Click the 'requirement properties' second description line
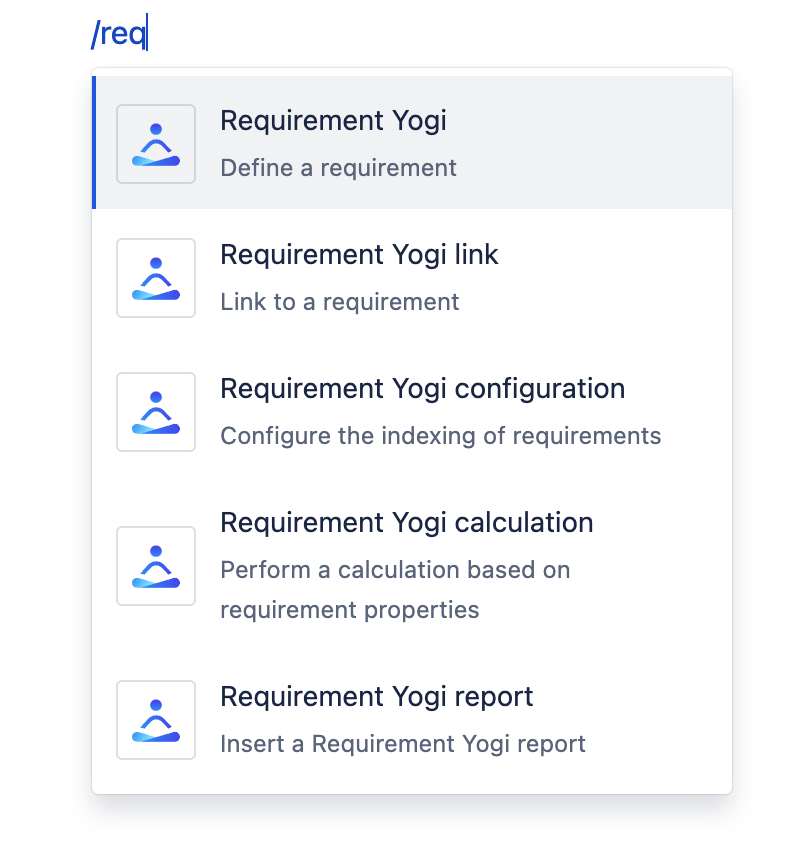Viewport: 794px width, 864px height. tap(349, 610)
